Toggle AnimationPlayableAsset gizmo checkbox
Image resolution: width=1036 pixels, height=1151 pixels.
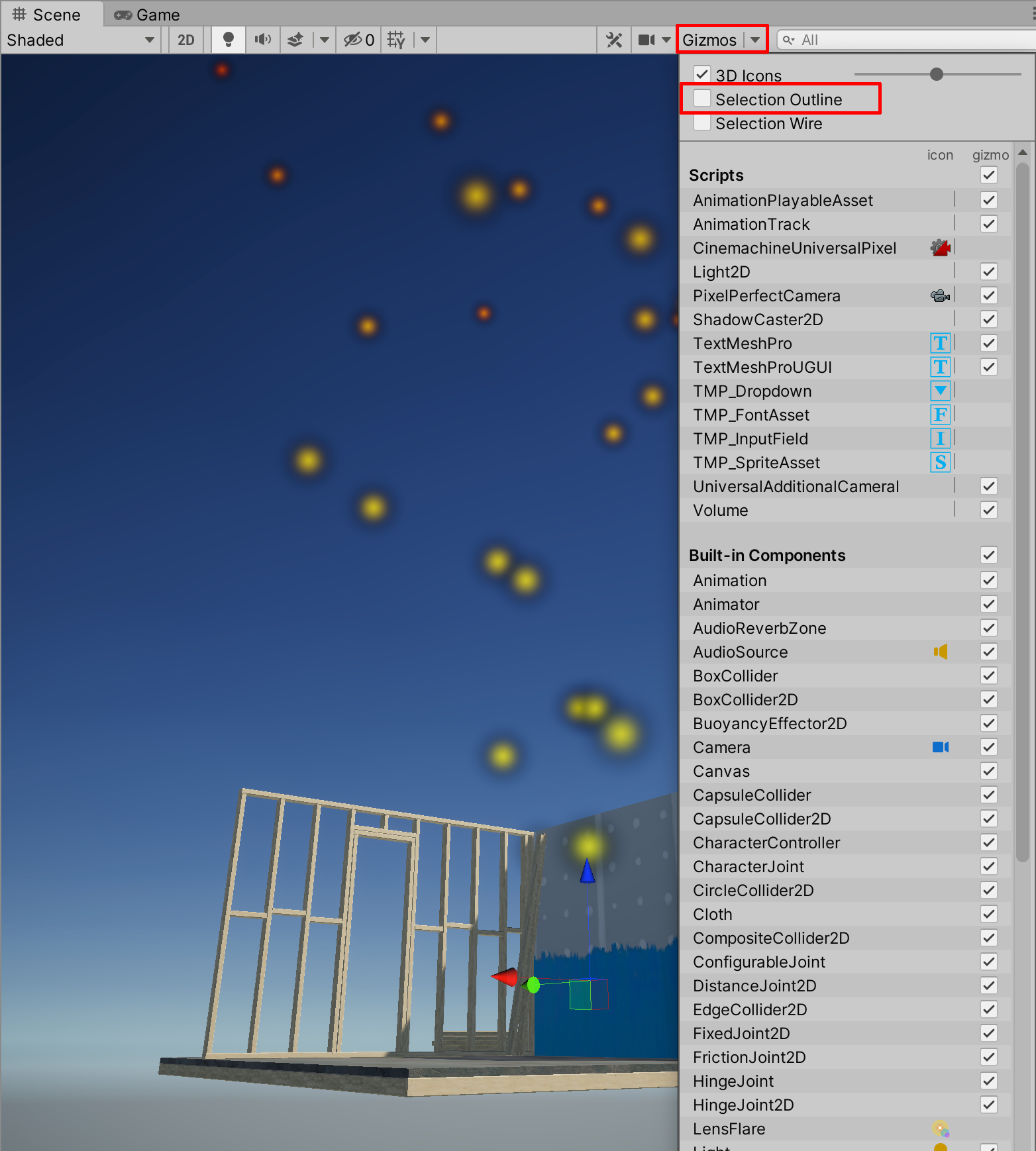pos(989,200)
